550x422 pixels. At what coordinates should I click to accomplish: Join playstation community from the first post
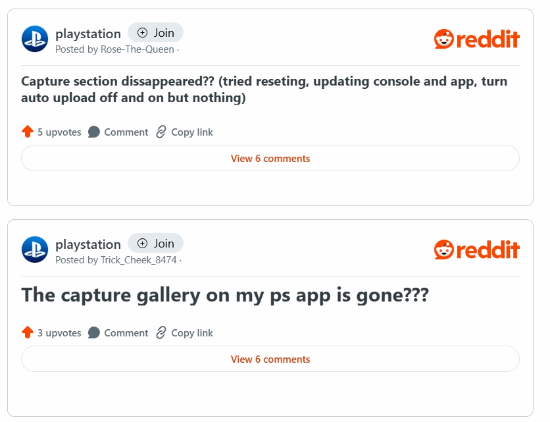[155, 33]
